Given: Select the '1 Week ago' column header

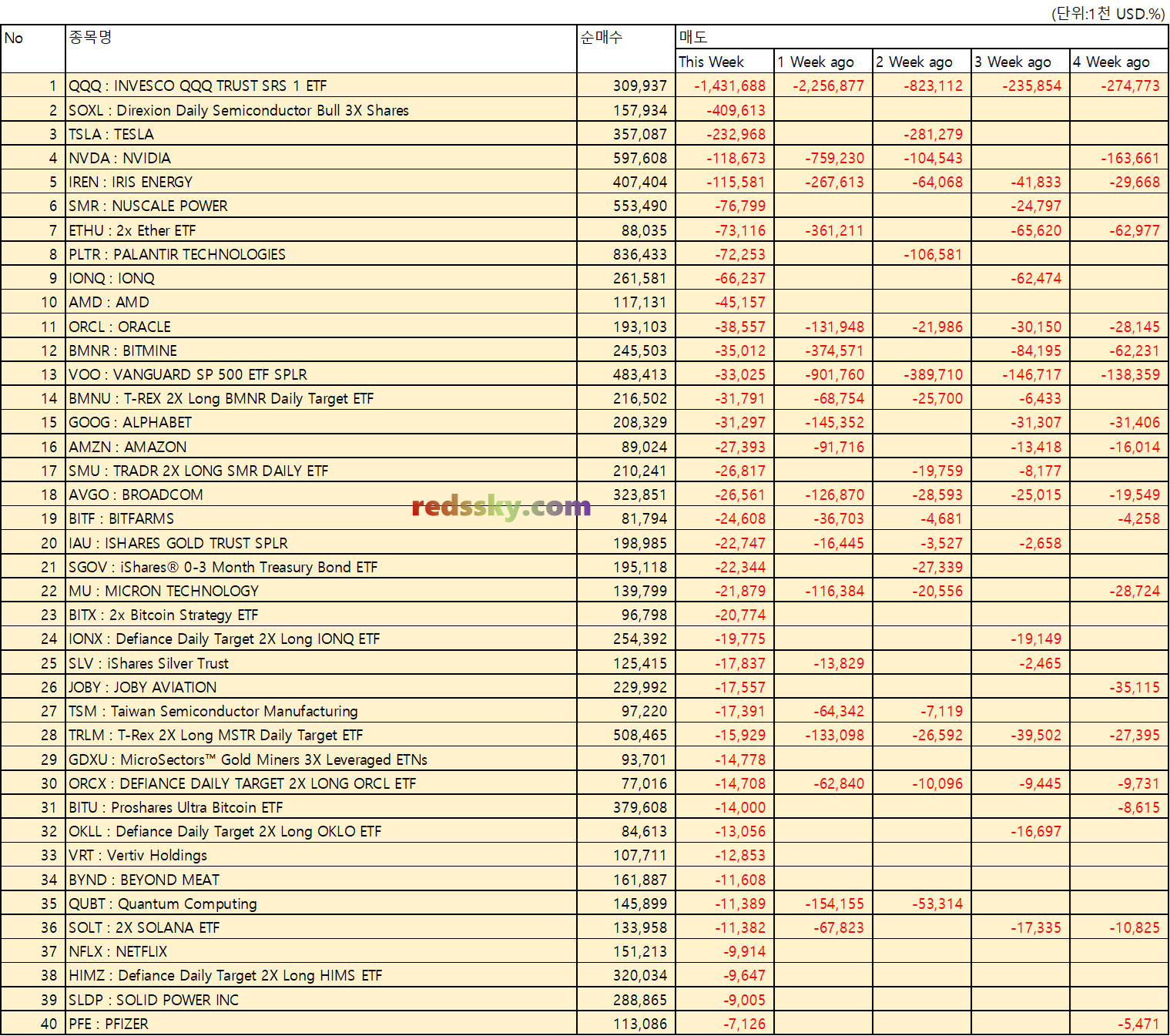Looking at the screenshot, I should coord(823,62).
